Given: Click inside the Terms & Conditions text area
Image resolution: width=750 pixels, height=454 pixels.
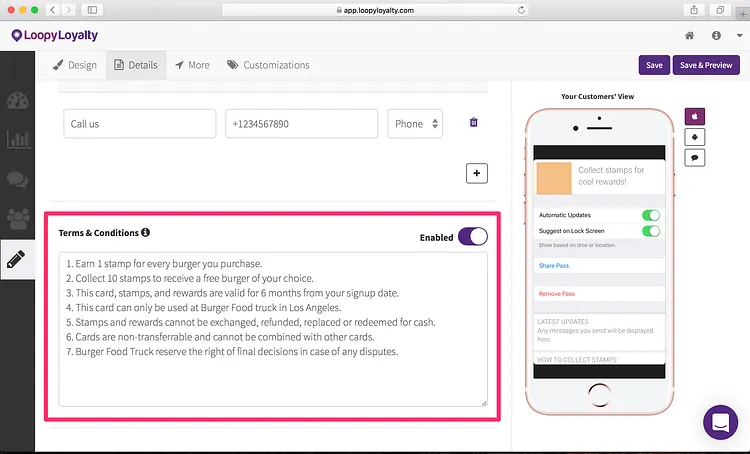Looking at the screenshot, I should click(273, 329).
